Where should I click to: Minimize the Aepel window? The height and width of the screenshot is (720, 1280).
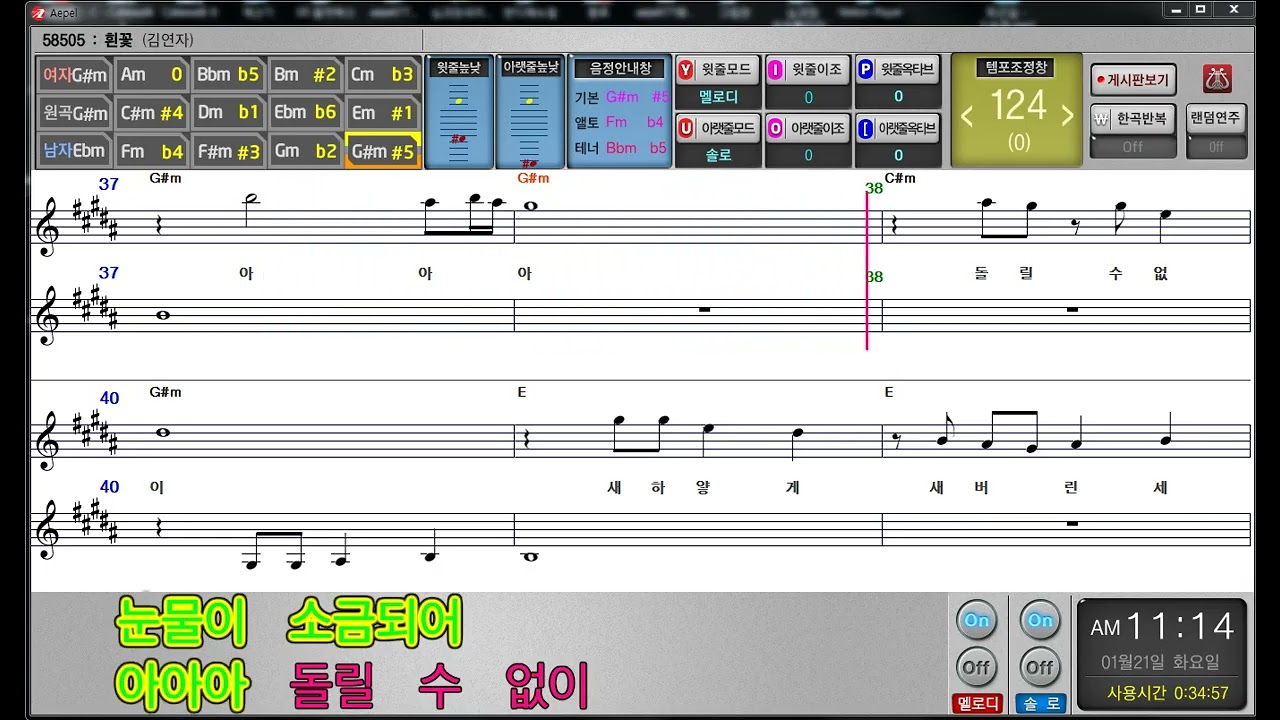pos(1174,10)
